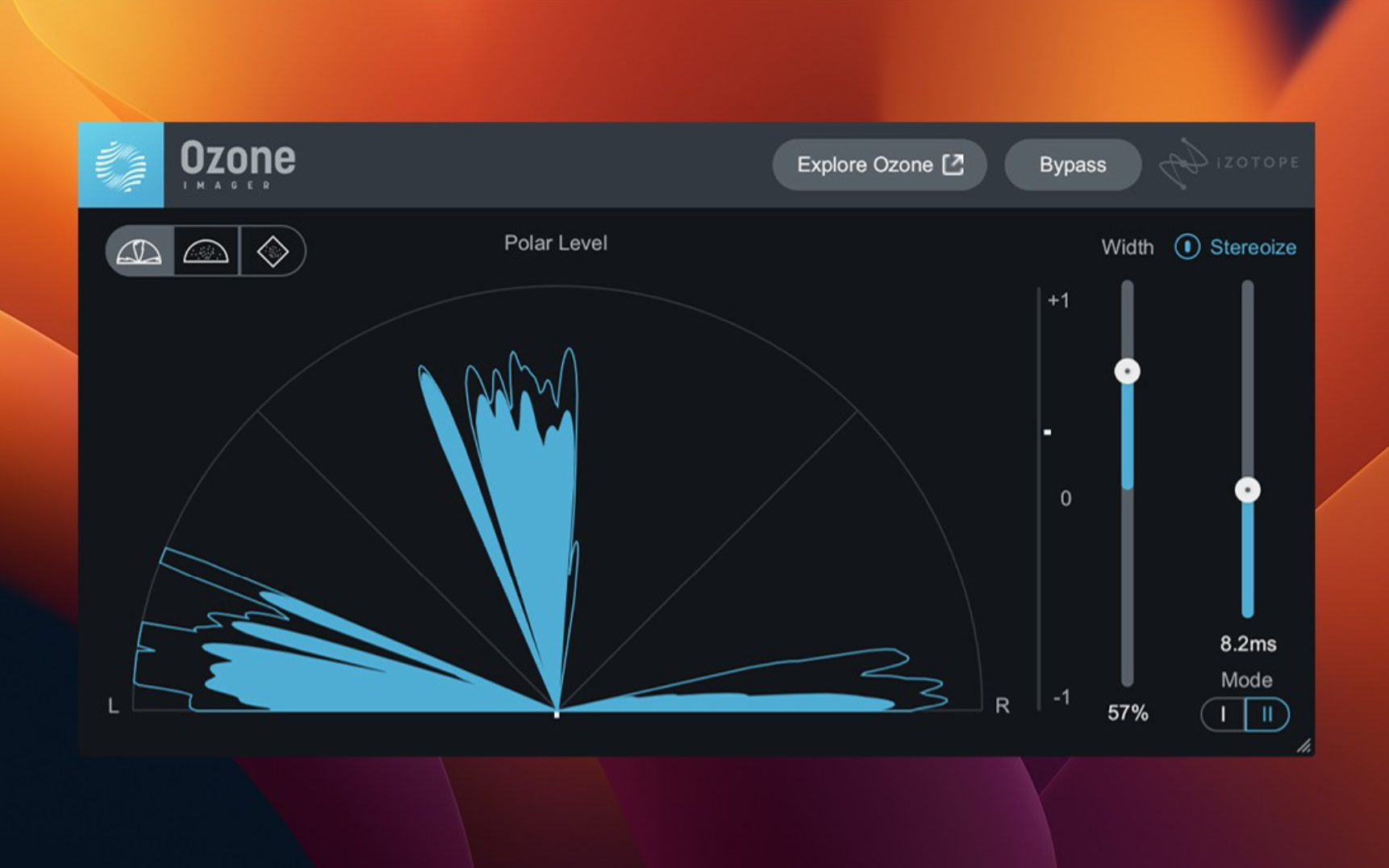Select Stereoize Mode II
This screenshot has height=868, width=1389.
coord(1267,714)
